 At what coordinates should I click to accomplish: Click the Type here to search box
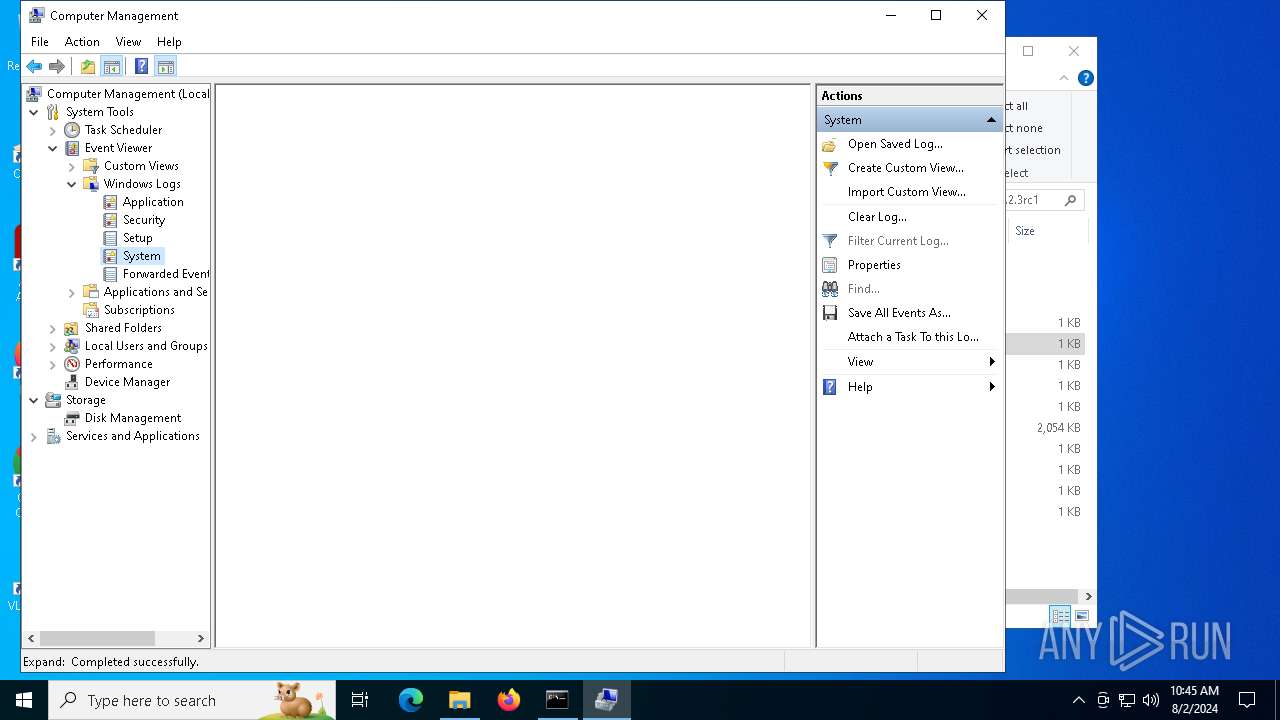click(192, 700)
